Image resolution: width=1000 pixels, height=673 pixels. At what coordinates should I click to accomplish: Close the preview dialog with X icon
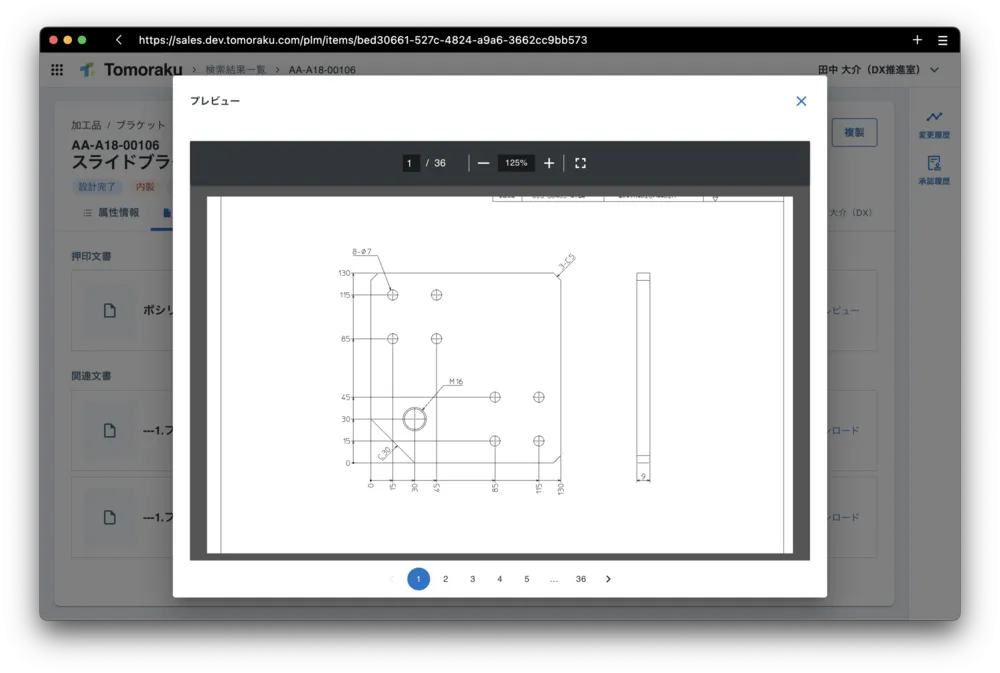pyautogui.click(x=801, y=101)
